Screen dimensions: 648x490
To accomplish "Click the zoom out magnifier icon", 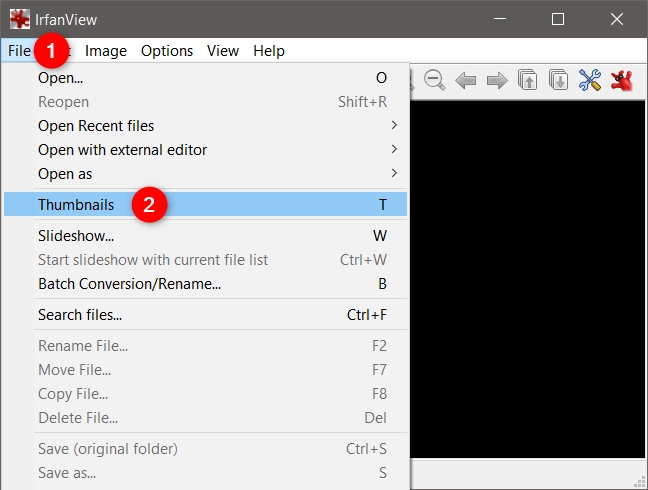I will 434,80.
